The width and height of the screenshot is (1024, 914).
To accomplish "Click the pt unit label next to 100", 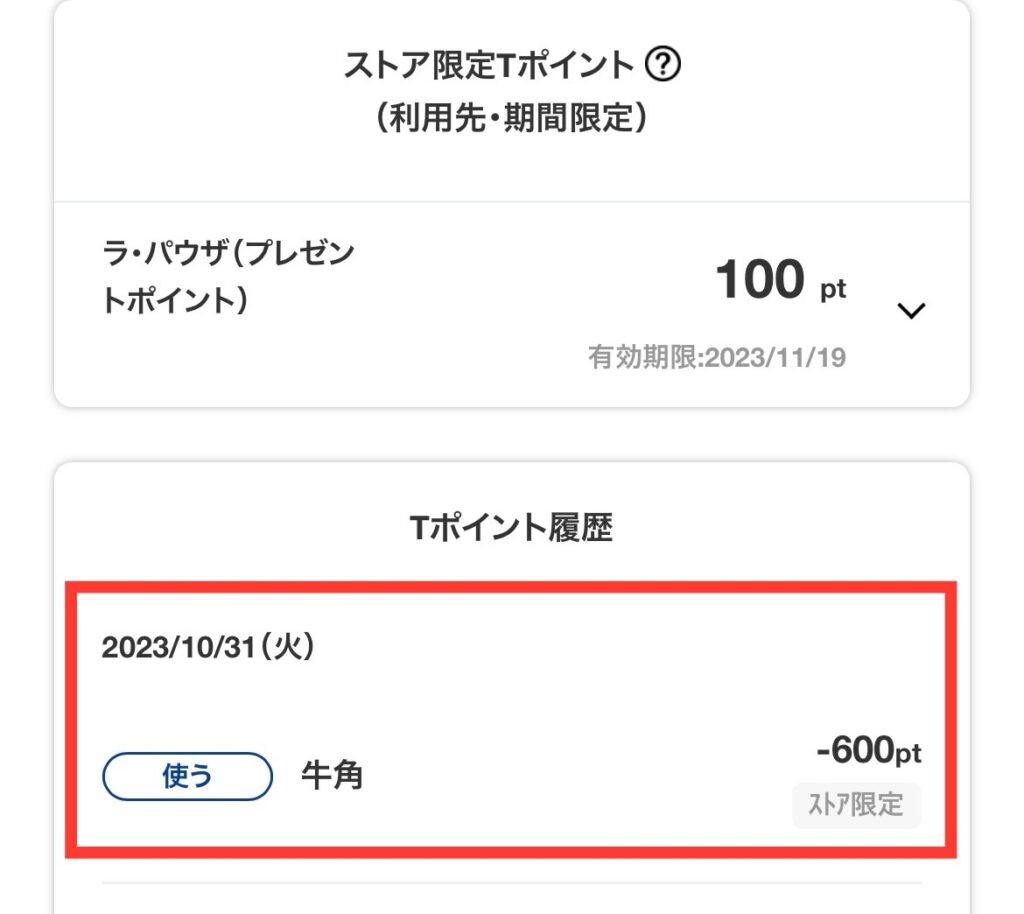I will click(834, 289).
